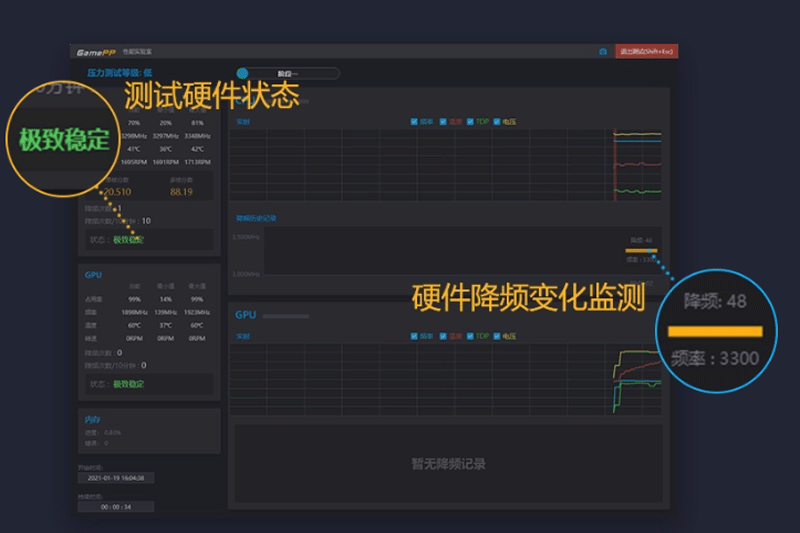Screen dimensions: 800x533
Task: Click the GamePP logo
Action: point(96,52)
